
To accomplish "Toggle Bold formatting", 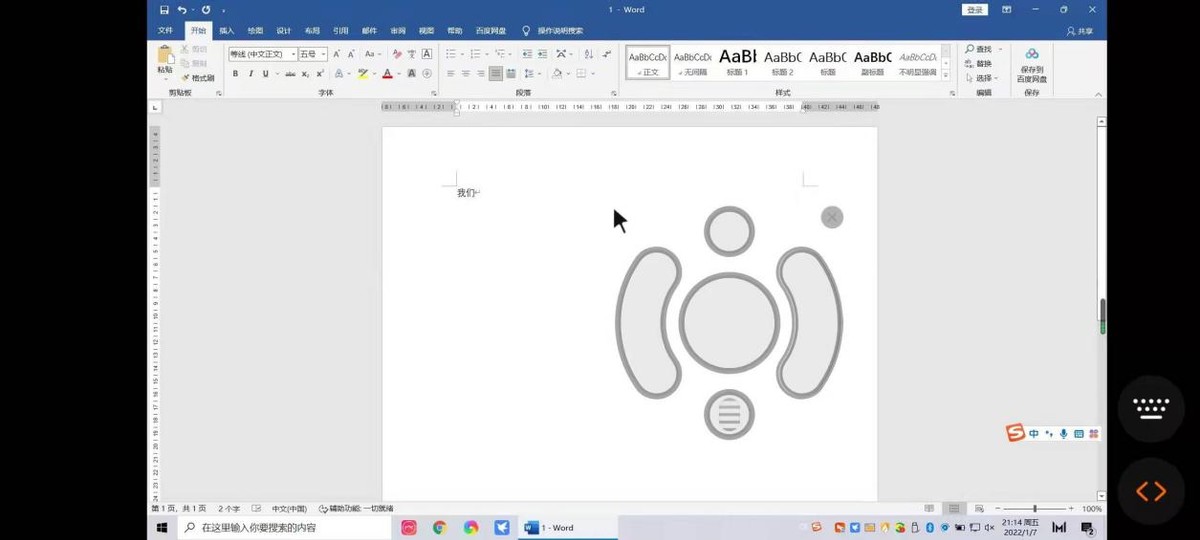I will tap(236, 74).
